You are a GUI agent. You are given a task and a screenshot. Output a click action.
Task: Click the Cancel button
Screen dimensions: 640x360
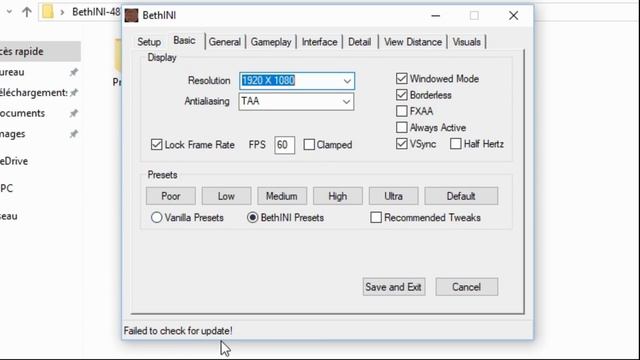coord(467,287)
